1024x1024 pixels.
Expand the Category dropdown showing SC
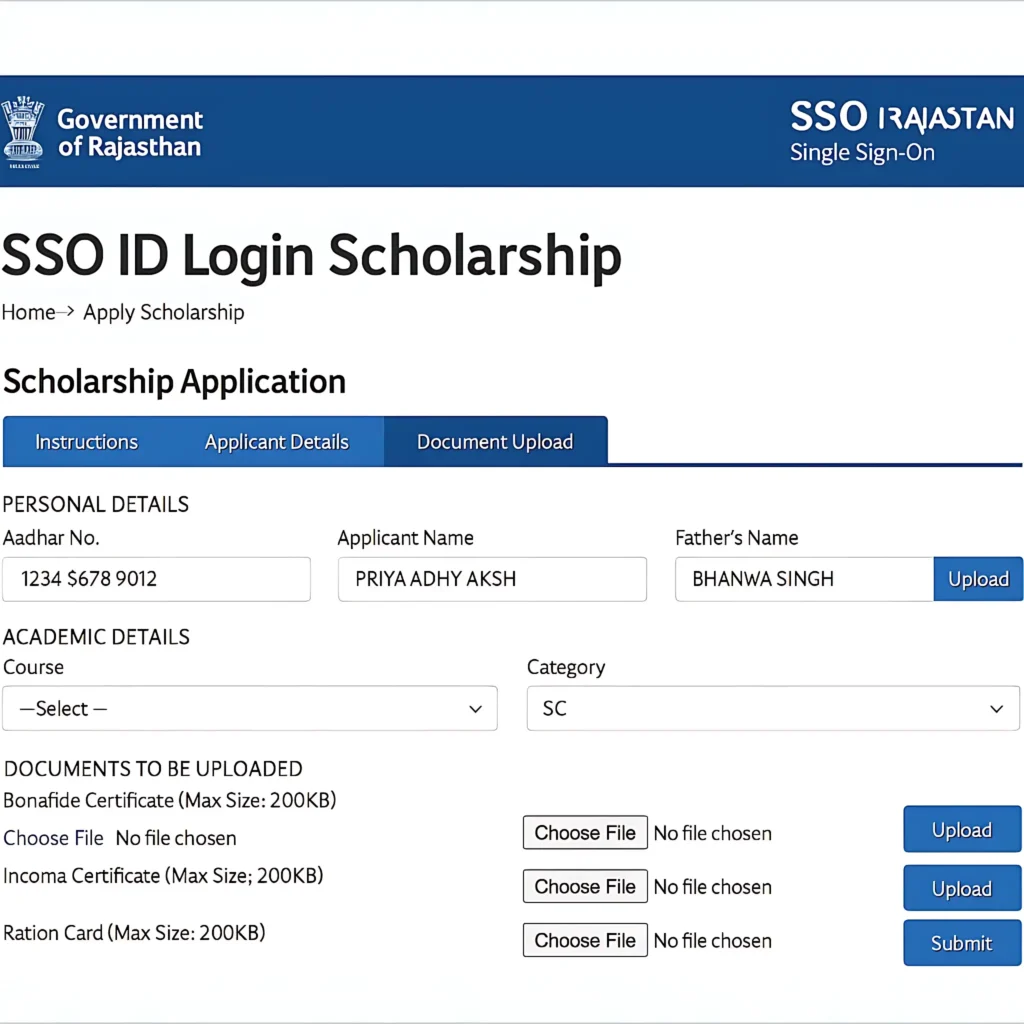[773, 709]
